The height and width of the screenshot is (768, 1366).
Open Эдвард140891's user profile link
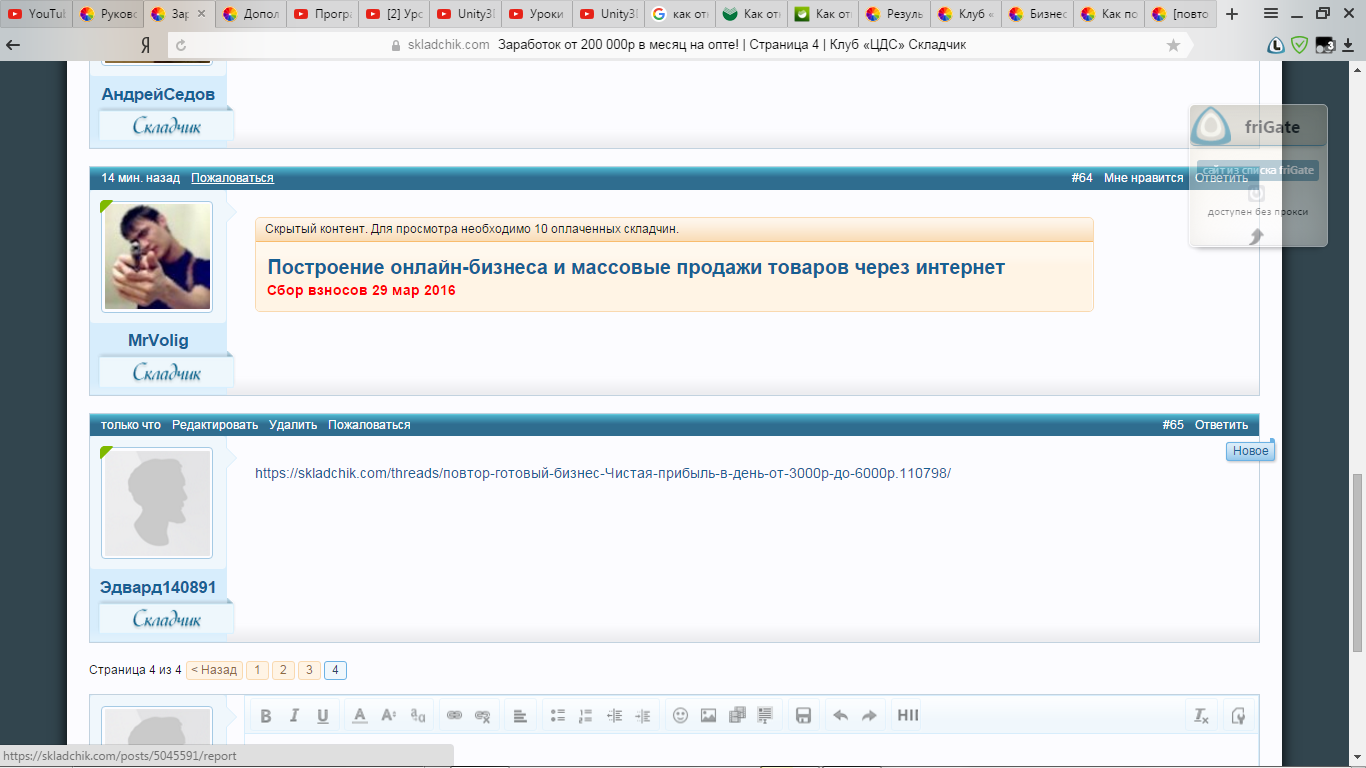(158, 587)
